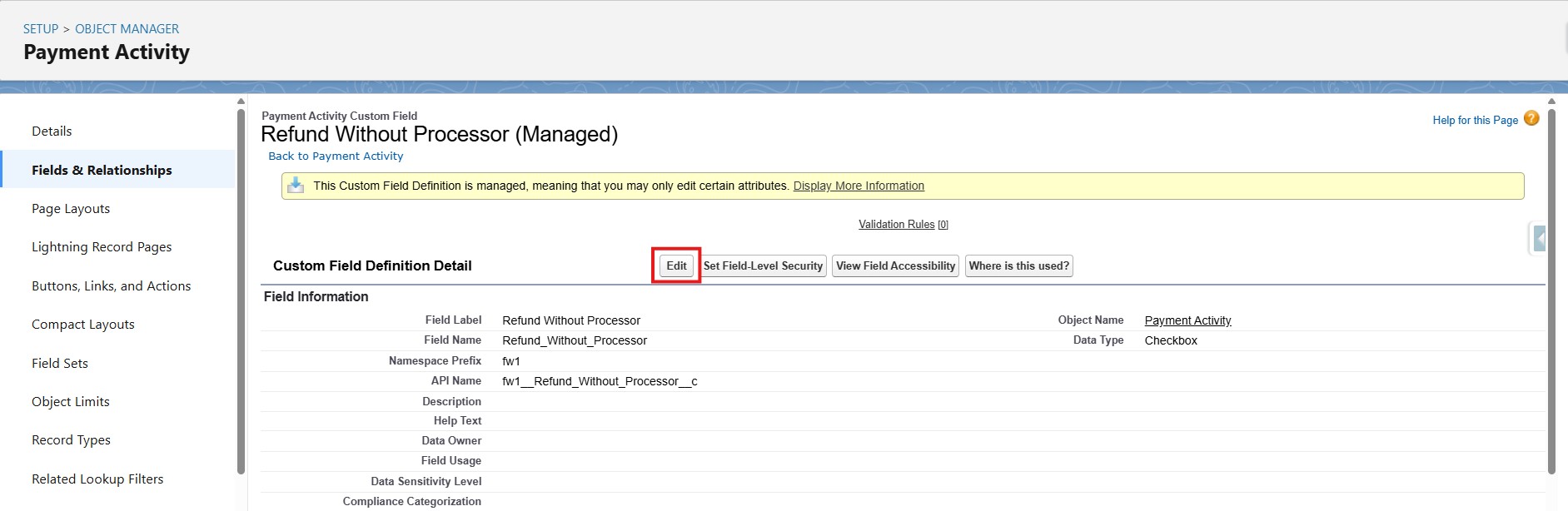Click the sidebar scroll-up arrow
Image resolution: width=1568 pixels, height=511 pixels.
tap(241, 102)
